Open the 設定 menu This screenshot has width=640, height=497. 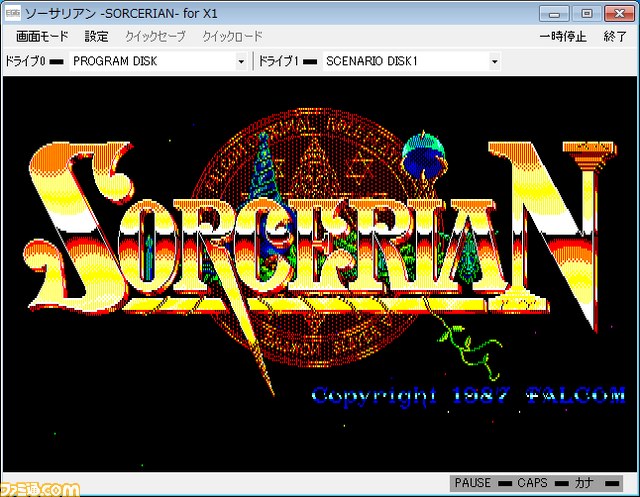96,37
